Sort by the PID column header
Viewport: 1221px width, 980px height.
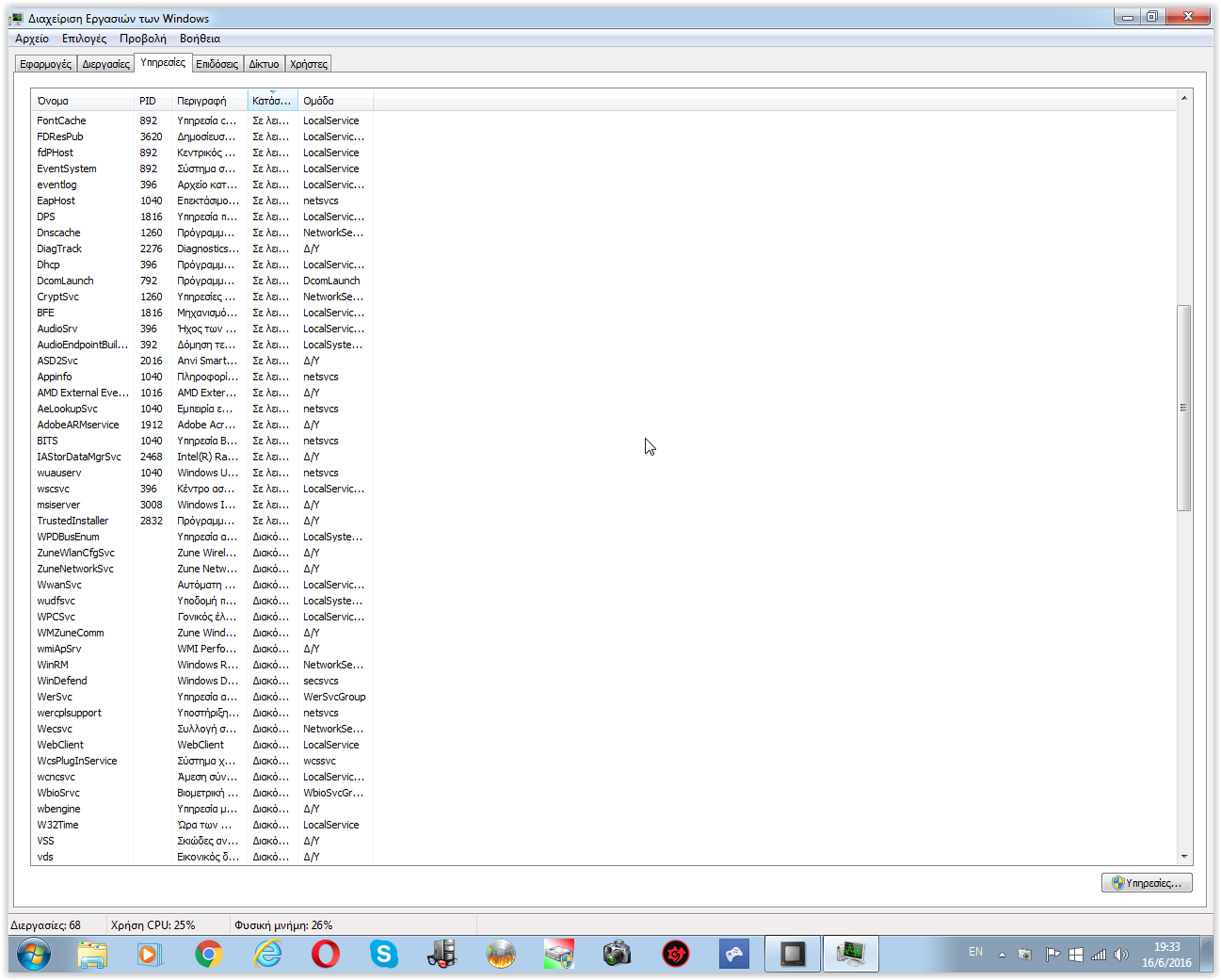(x=153, y=101)
